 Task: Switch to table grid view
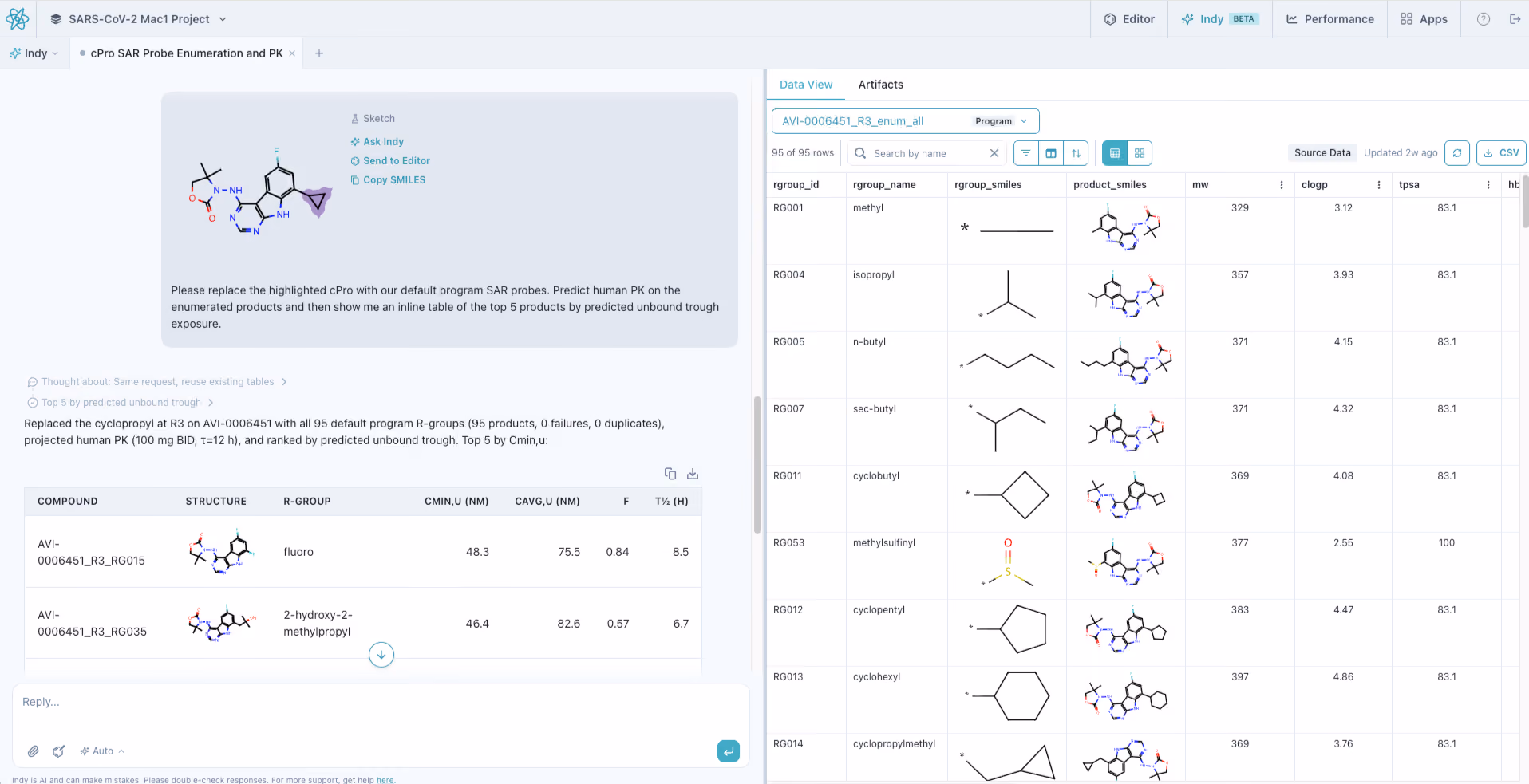tap(1115, 153)
